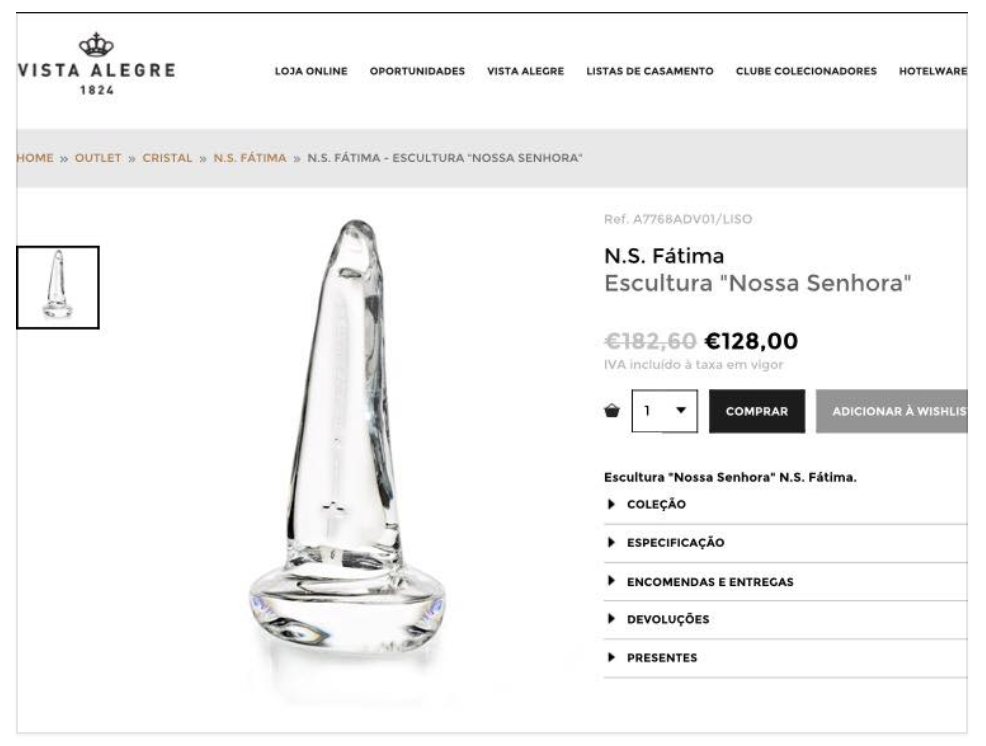Open the Oportunidades menu

pyautogui.click(x=417, y=72)
